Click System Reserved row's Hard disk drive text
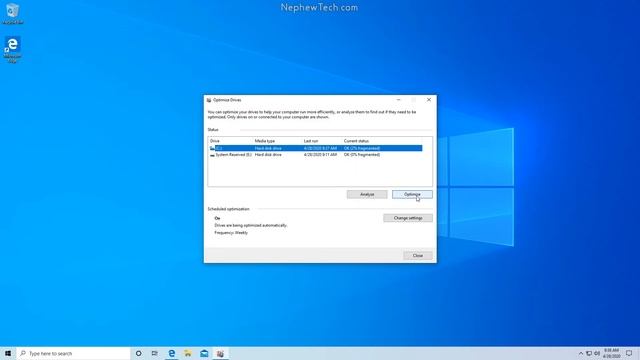Viewport: 640px width, 360px height. [x=268, y=155]
